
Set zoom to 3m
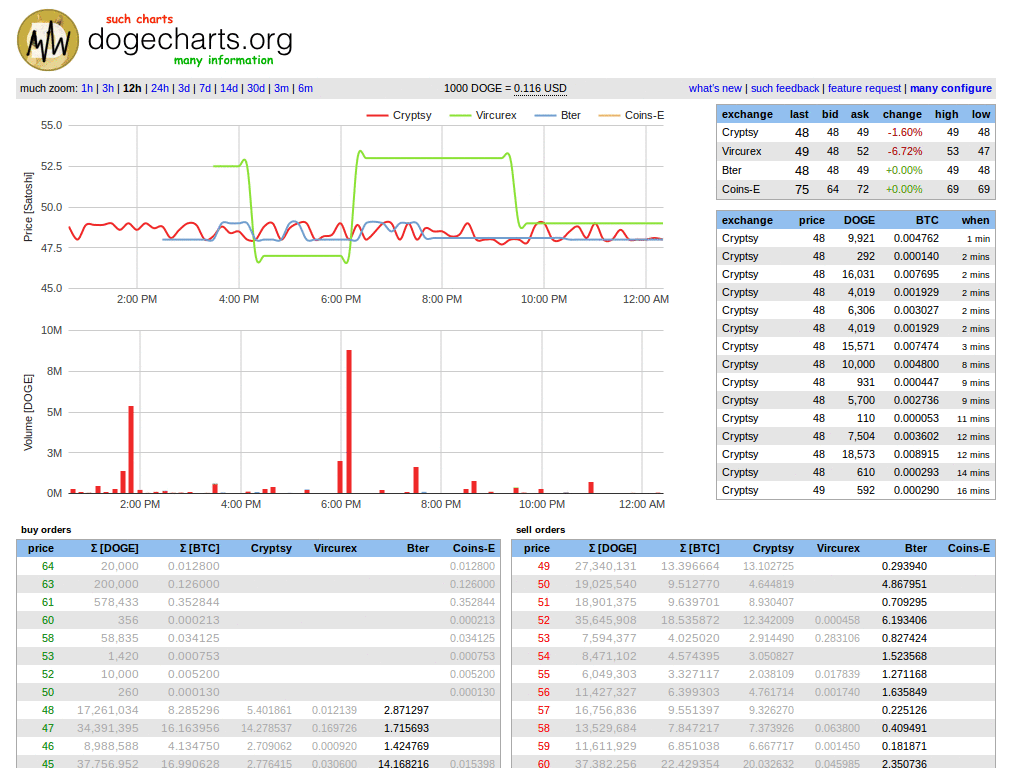pyautogui.click(x=281, y=88)
